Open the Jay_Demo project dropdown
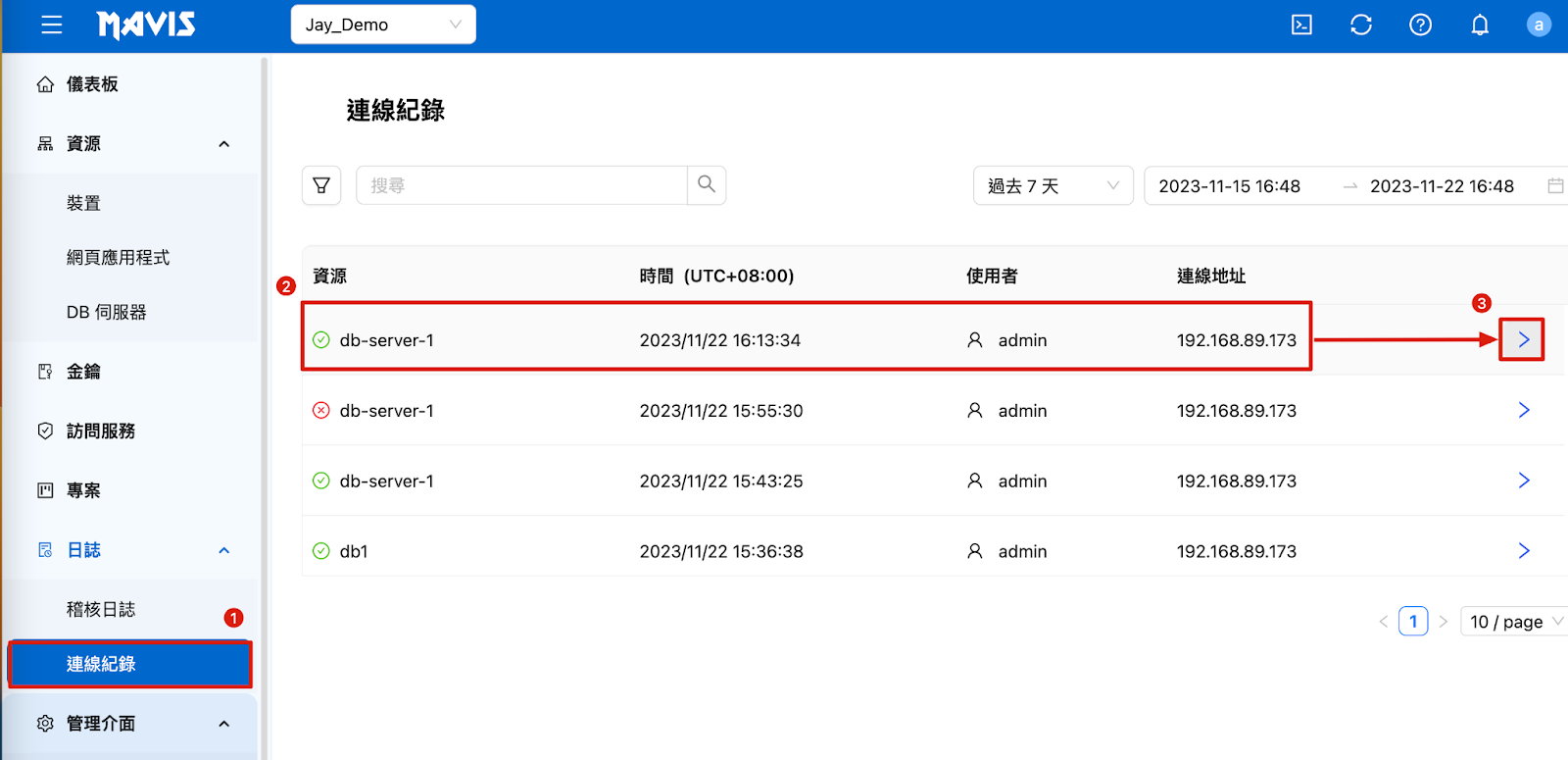The height and width of the screenshot is (760, 1568). coord(383,25)
